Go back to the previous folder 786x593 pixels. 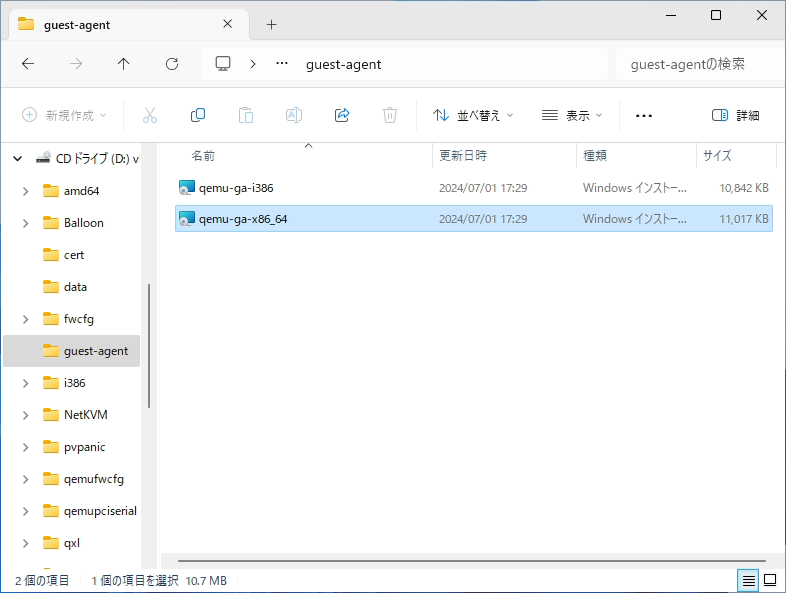pyautogui.click(x=28, y=64)
